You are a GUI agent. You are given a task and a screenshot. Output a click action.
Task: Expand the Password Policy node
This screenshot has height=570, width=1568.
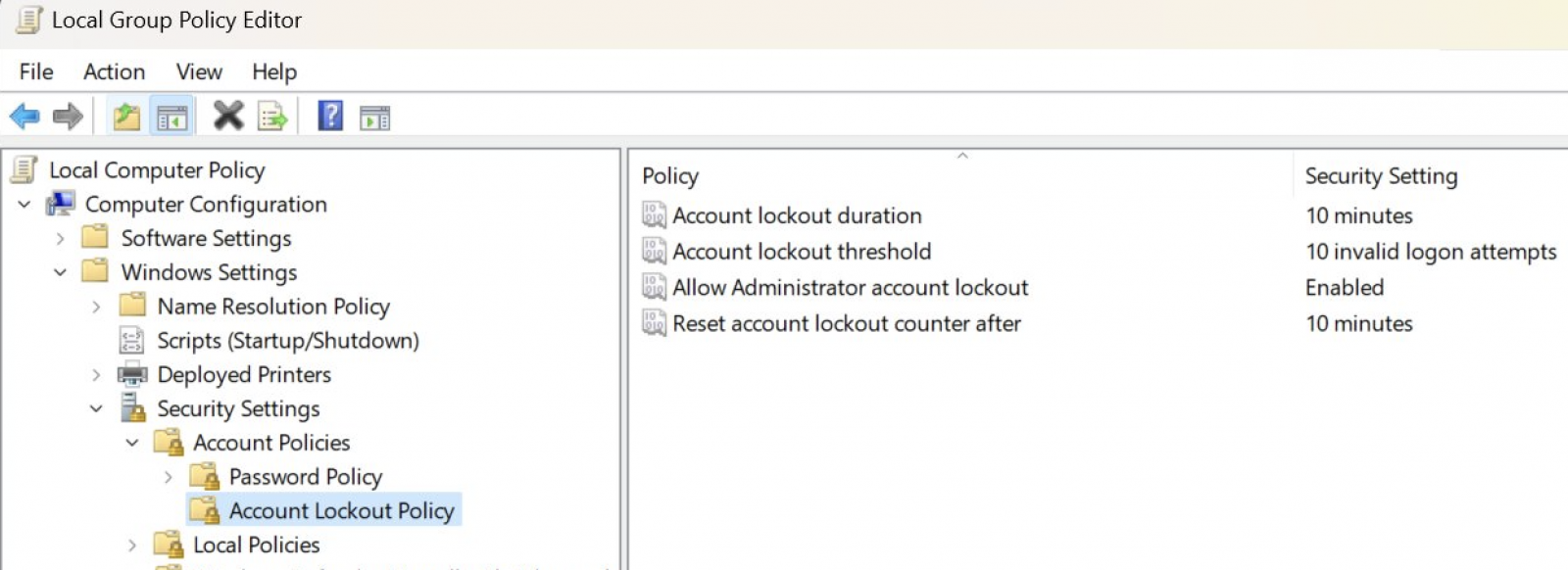(x=169, y=477)
